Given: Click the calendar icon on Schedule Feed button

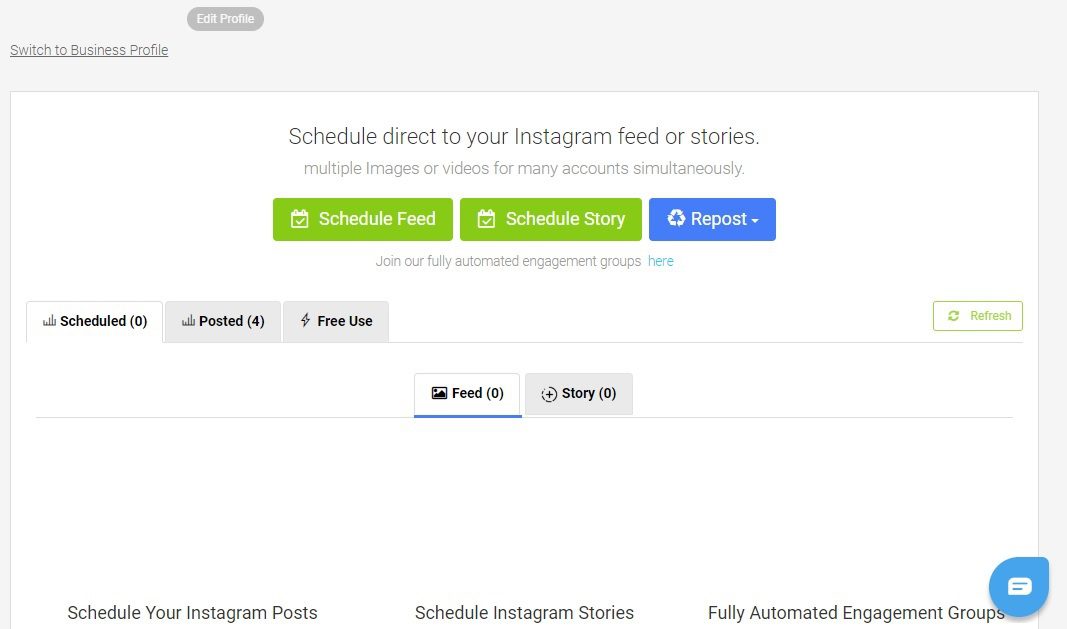Looking at the screenshot, I should (x=300, y=218).
